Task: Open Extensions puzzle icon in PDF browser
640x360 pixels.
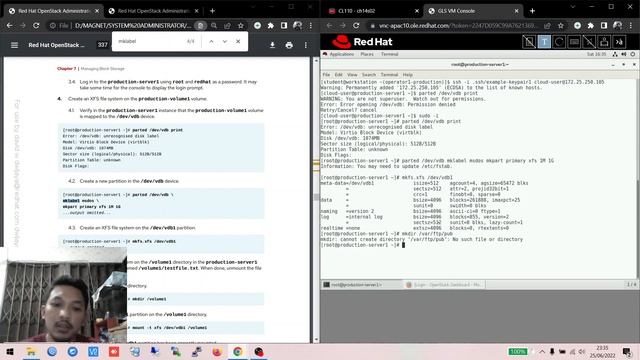Action: 271,25
